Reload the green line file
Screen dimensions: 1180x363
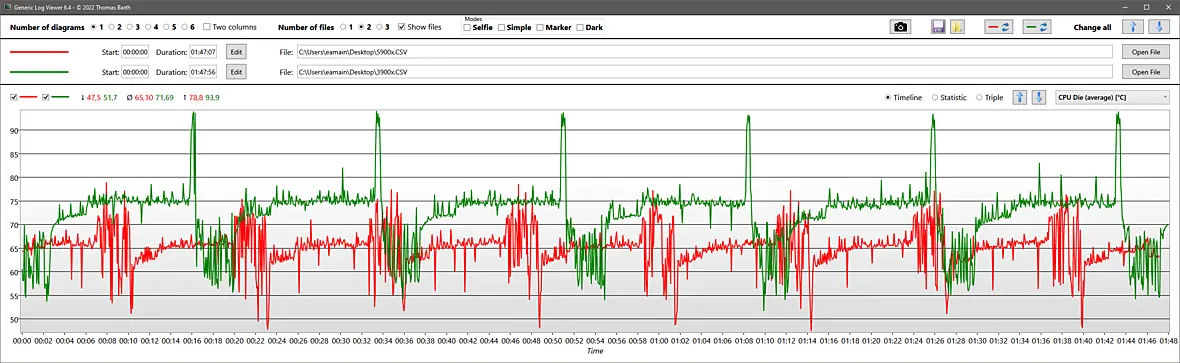(x=1037, y=27)
